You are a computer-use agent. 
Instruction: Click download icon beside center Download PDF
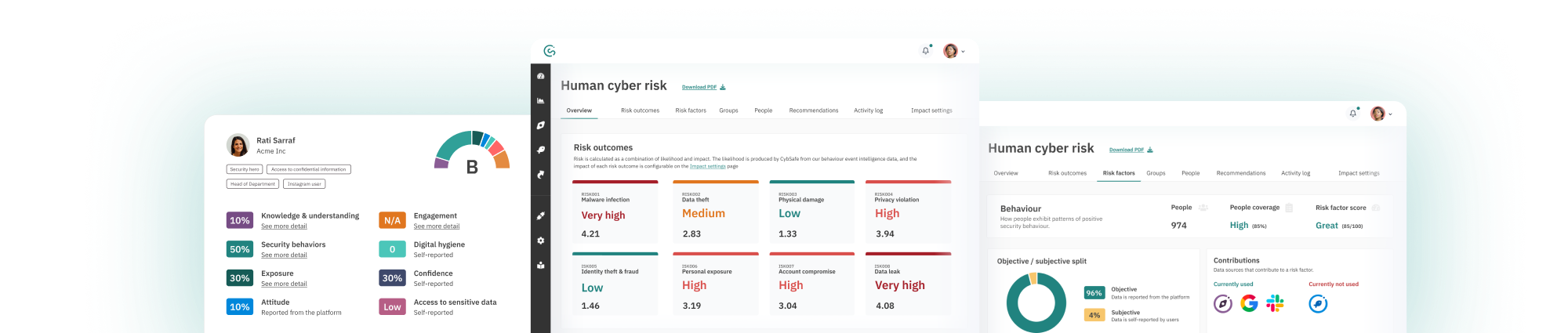point(723,87)
